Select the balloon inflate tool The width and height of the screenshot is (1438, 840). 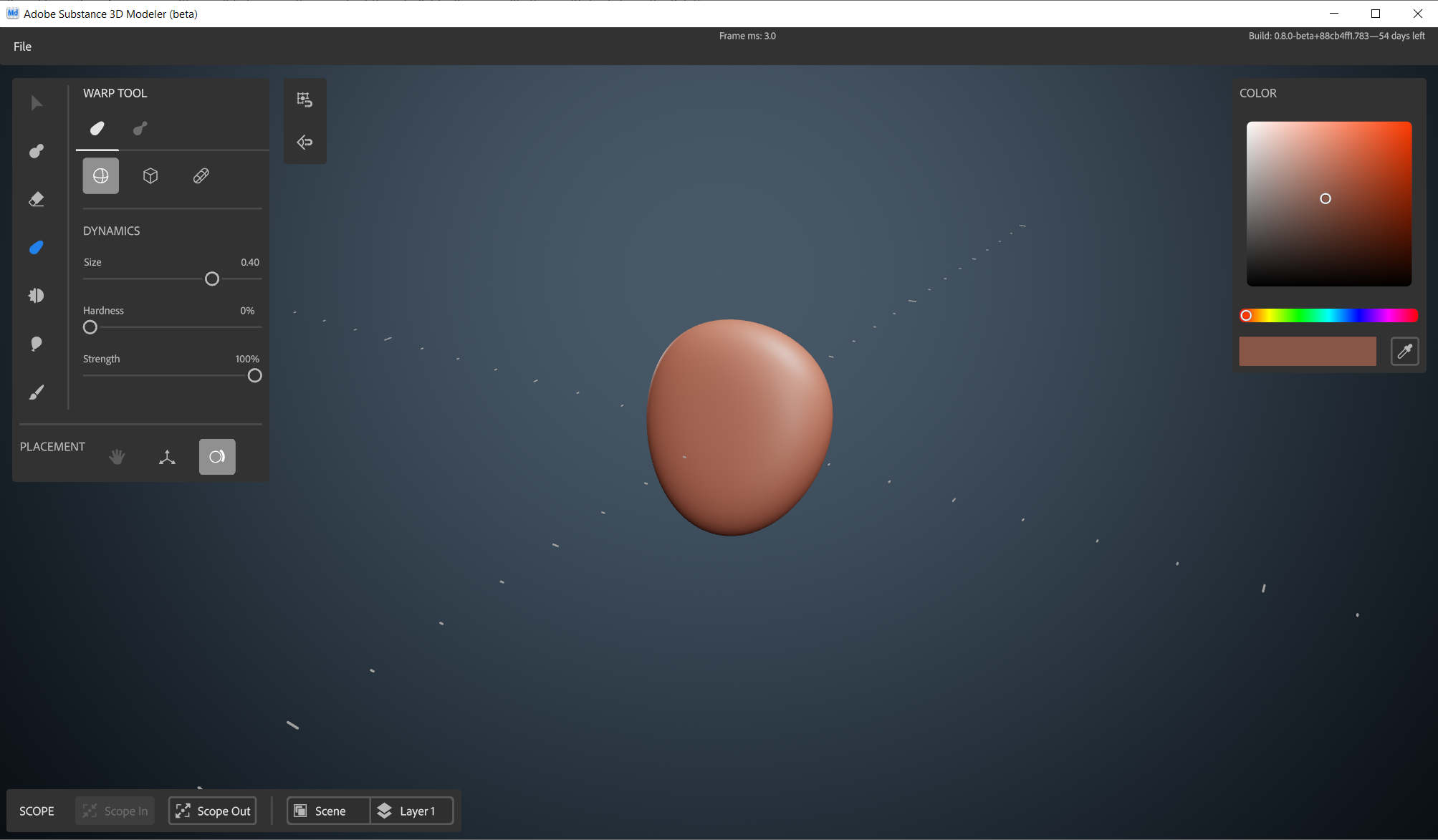pyautogui.click(x=37, y=344)
